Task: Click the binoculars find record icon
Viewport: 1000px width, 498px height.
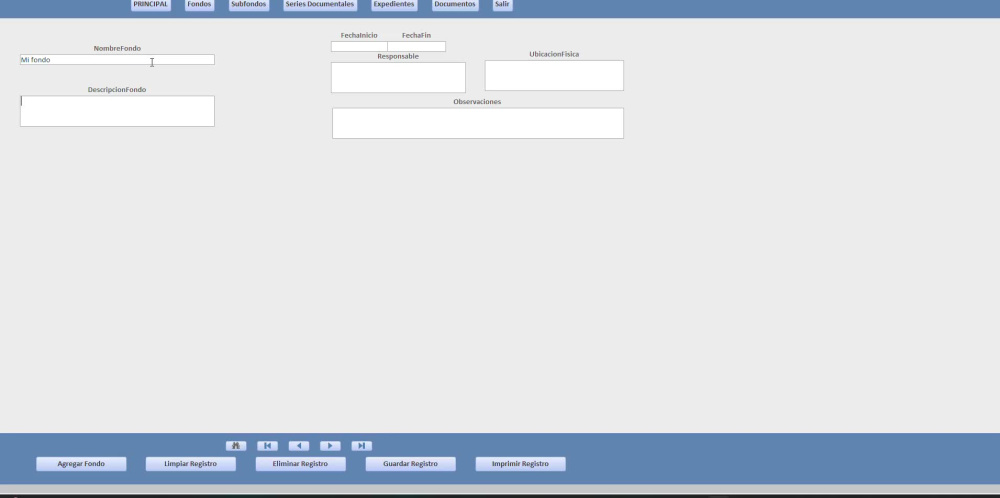Action: point(236,446)
